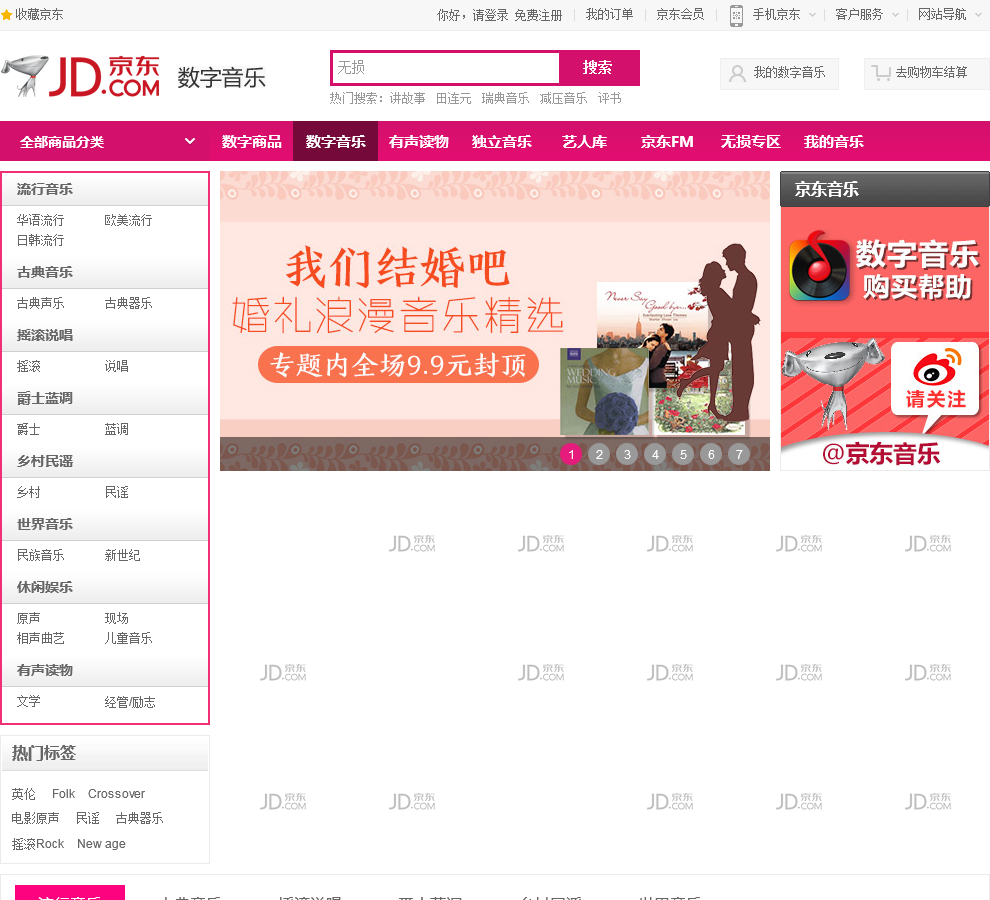Image resolution: width=990 pixels, height=900 pixels.
Task: Go to banner slide 6
Action: coord(711,454)
